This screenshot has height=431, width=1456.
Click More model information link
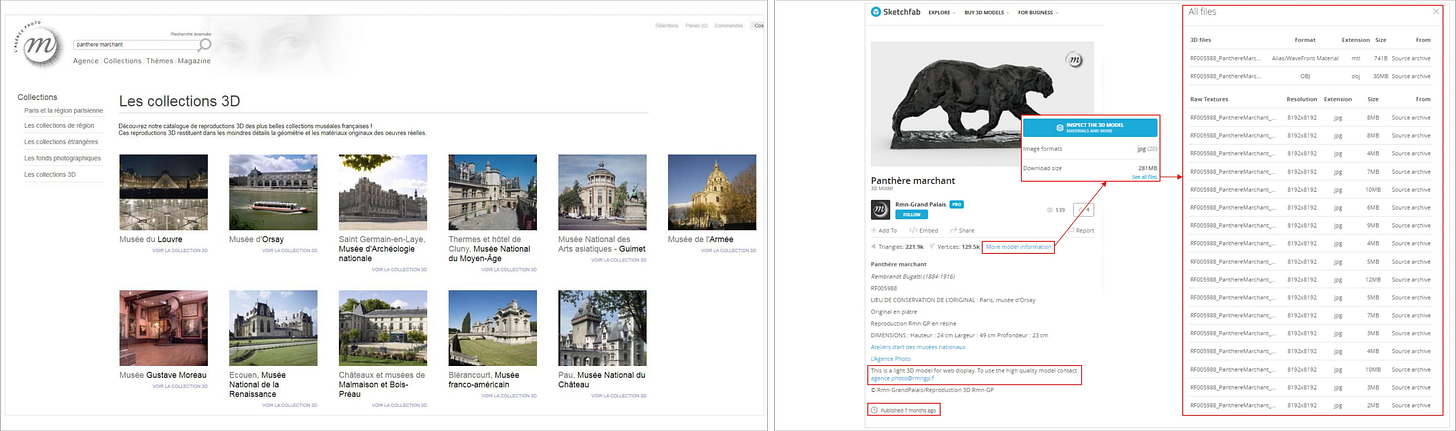[1018, 246]
